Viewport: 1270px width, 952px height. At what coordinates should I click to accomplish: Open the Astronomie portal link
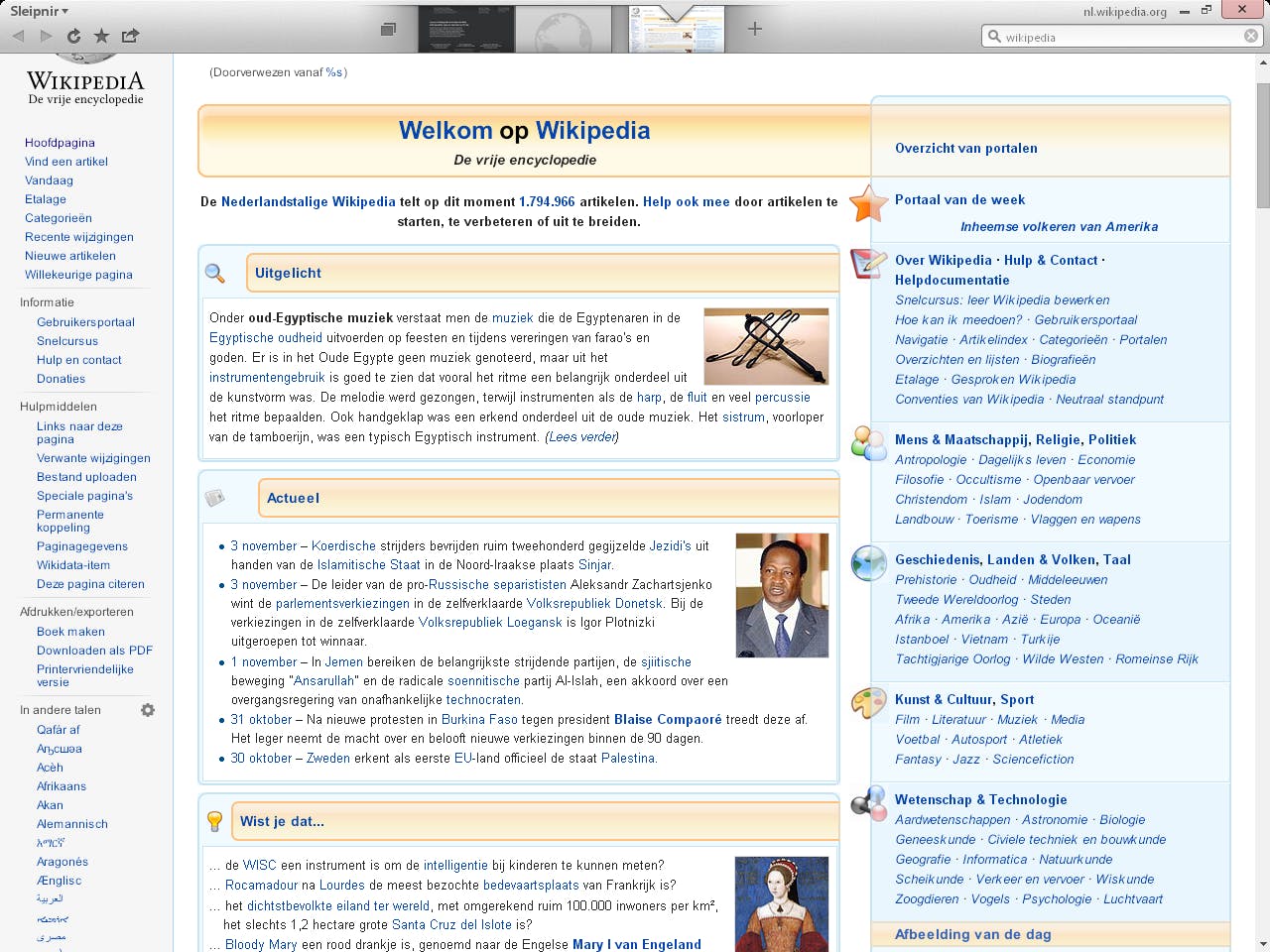[1055, 820]
